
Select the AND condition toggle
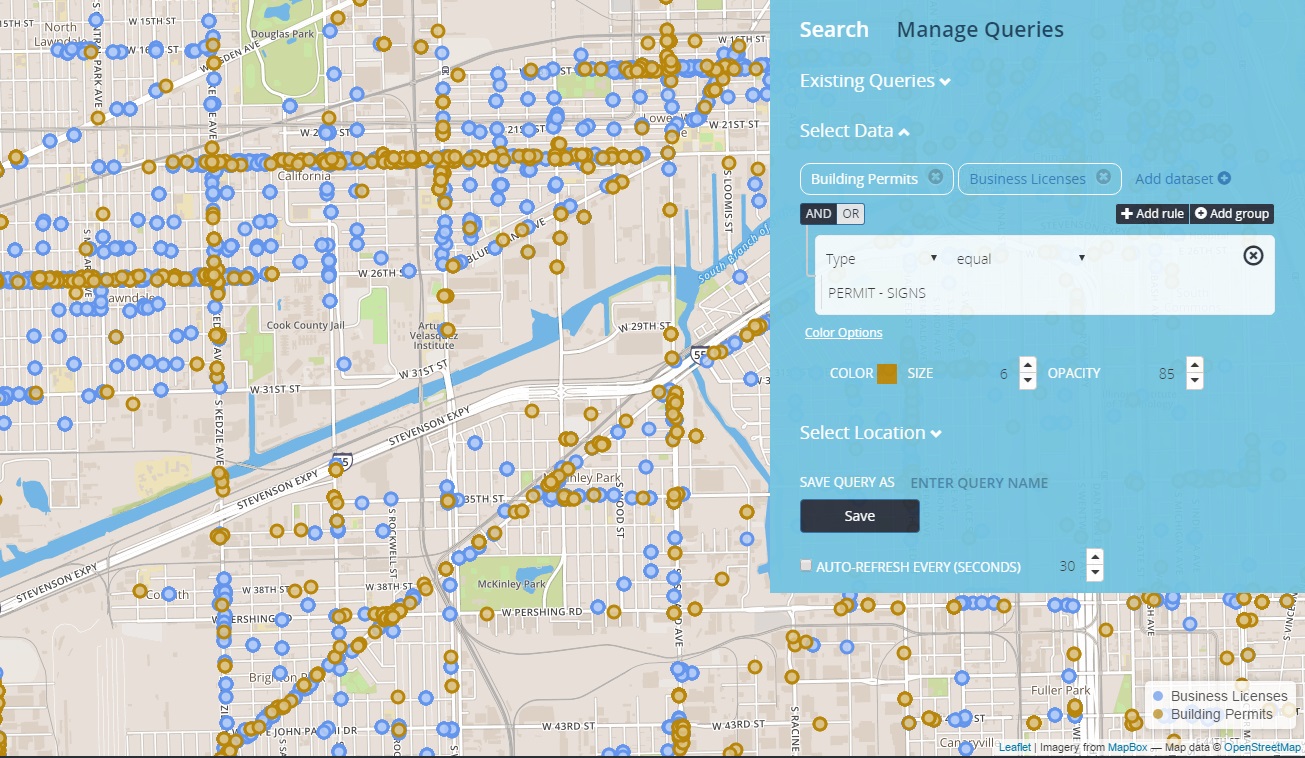tap(818, 214)
